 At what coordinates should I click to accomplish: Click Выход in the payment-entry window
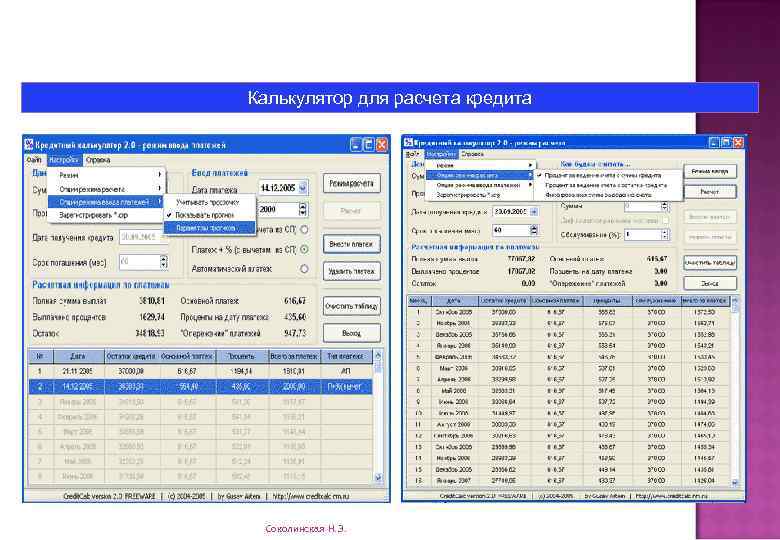click(x=351, y=333)
